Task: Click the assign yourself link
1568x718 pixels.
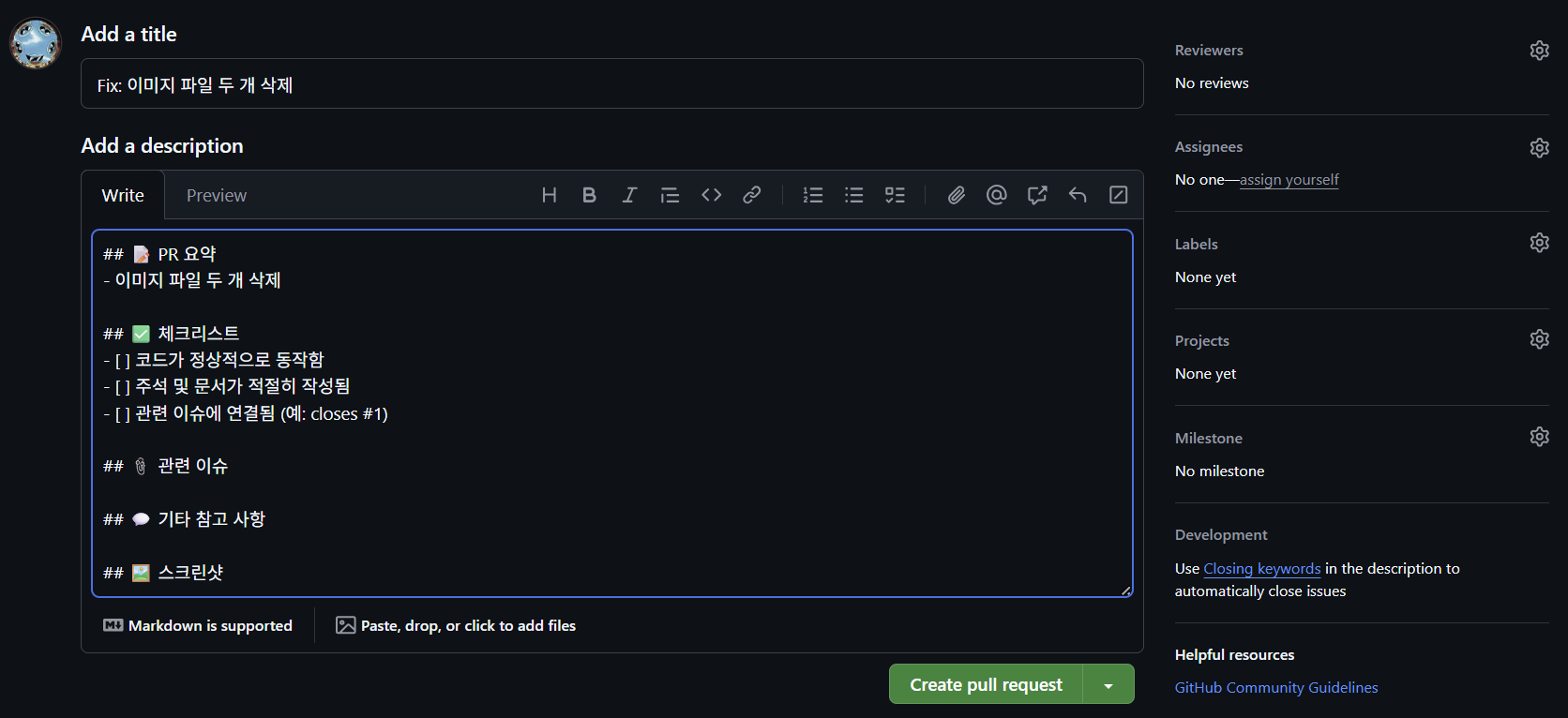Action: (x=1289, y=180)
